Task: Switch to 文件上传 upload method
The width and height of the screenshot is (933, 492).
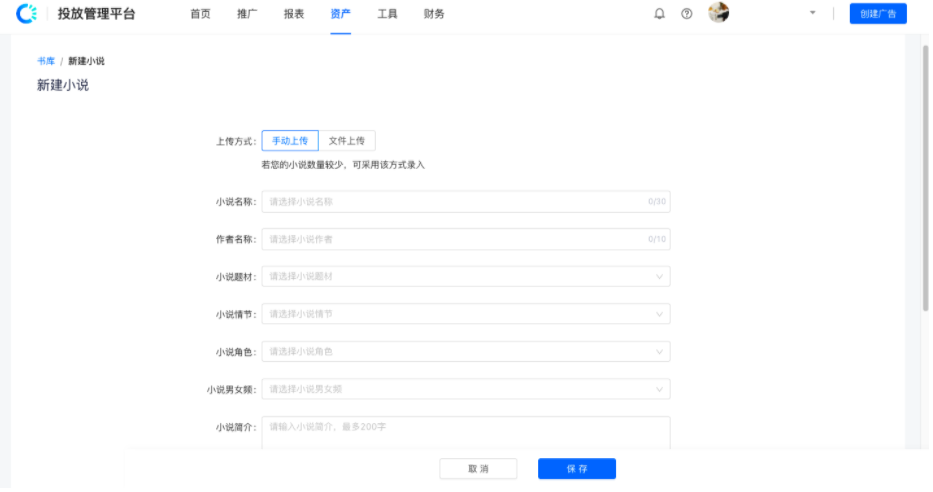Action: (x=347, y=141)
